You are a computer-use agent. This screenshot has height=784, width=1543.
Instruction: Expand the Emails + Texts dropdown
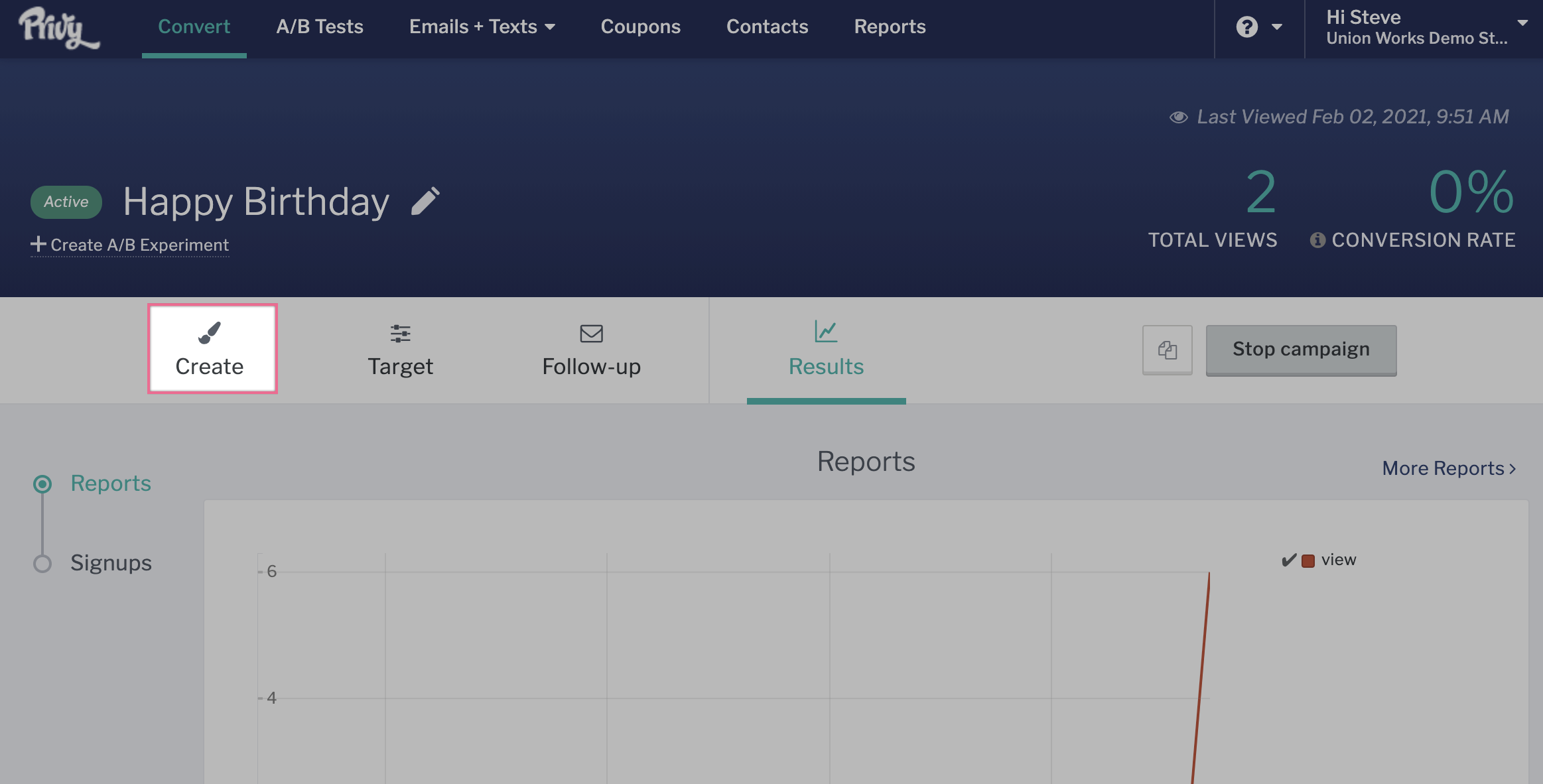click(482, 27)
